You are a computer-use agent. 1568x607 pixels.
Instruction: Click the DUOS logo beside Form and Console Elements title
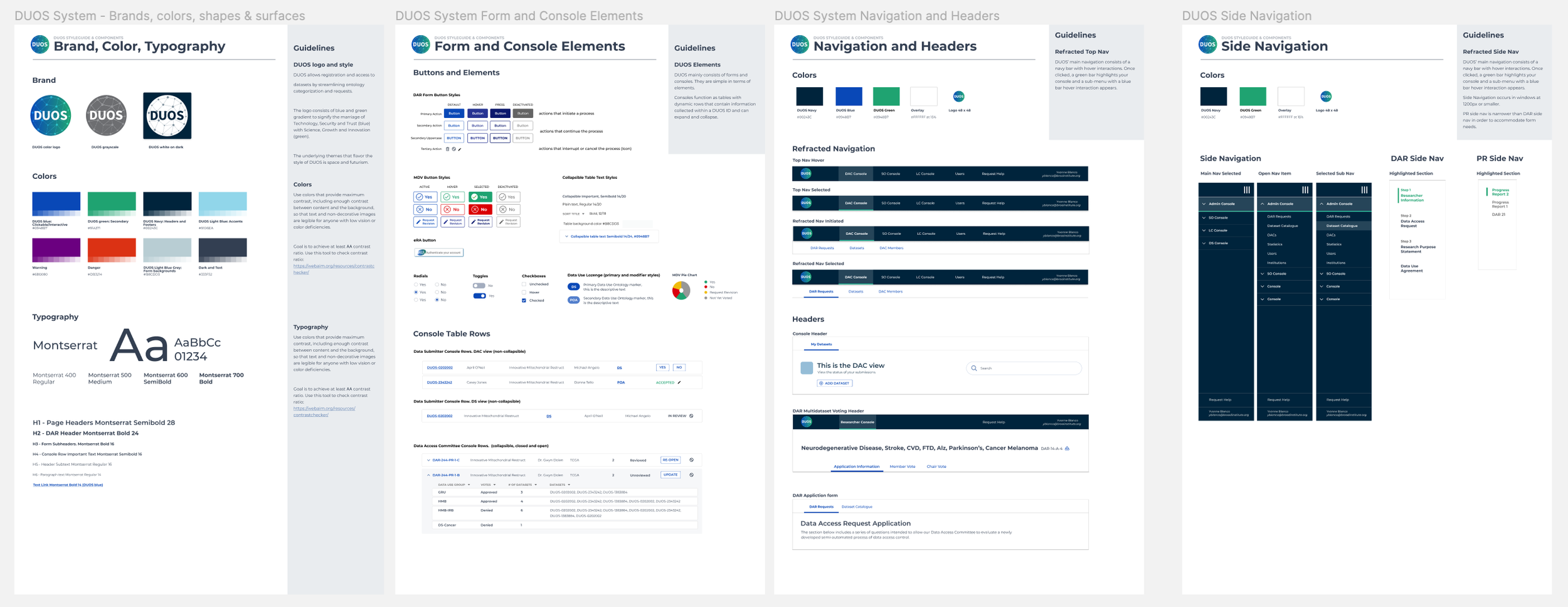point(420,45)
